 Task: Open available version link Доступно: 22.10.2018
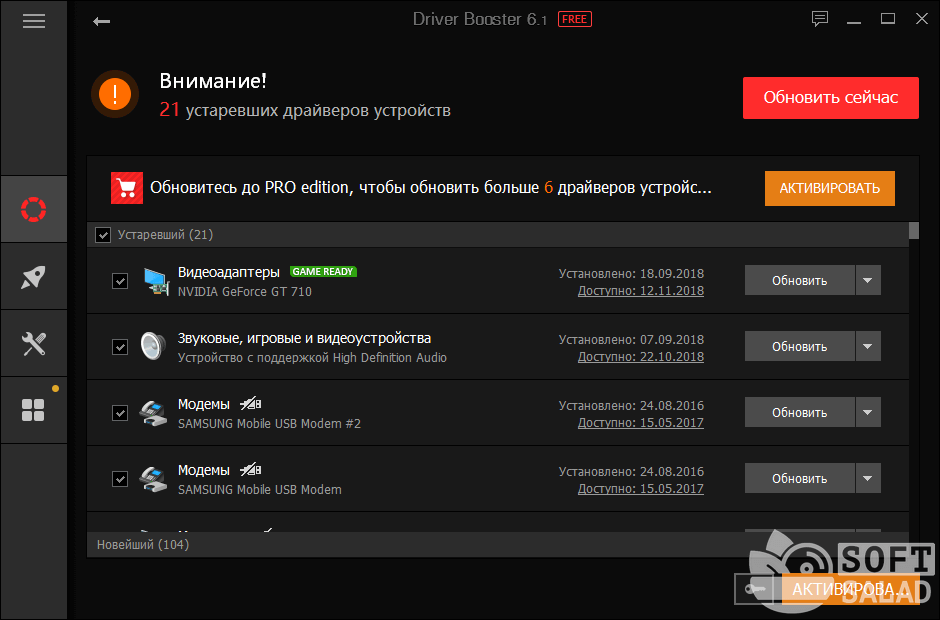(640, 357)
